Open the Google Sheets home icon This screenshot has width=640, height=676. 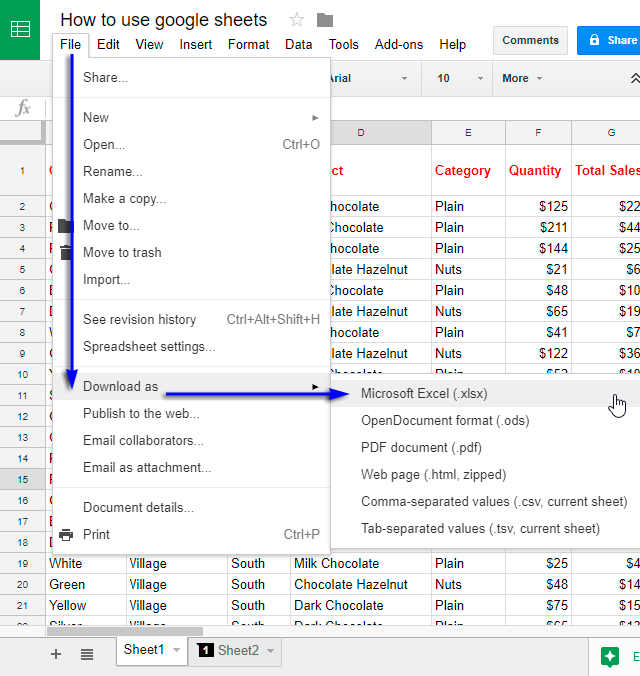20,29
